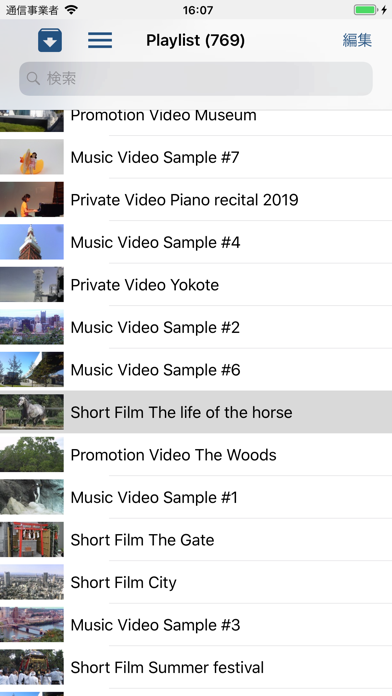Open the hamburger menu icon
The width and height of the screenshot is (392, 696).
click(x=100, y=40)
